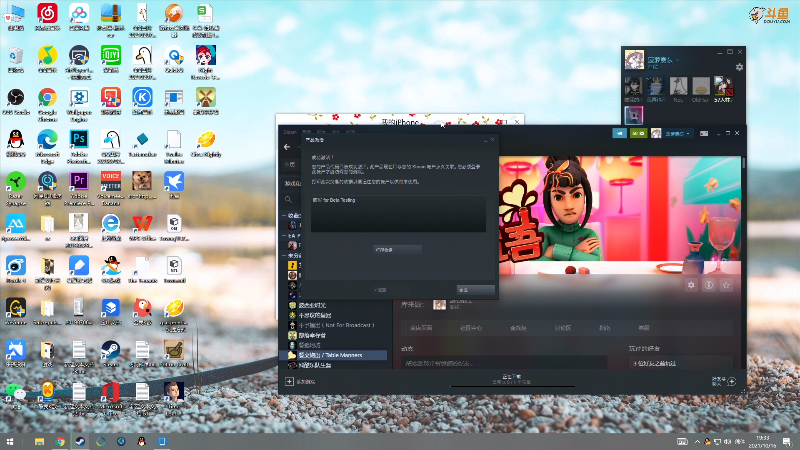800x450 pixels.
Task: Click Steam back arrow navigation
Action: coord(287,147)
